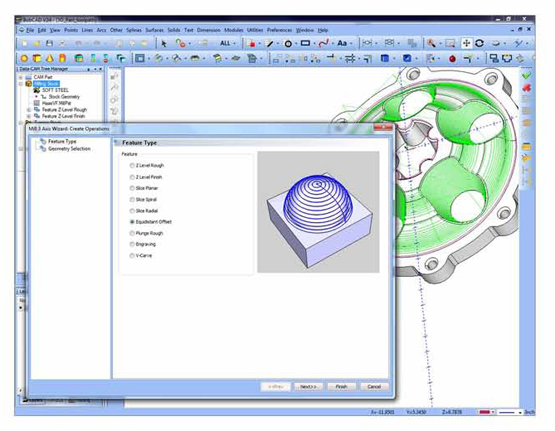Image resolution: width=555 pixels, height=431 pixels.
Task: Click the green checkmark OK icon
Action: tap(526, 75)
